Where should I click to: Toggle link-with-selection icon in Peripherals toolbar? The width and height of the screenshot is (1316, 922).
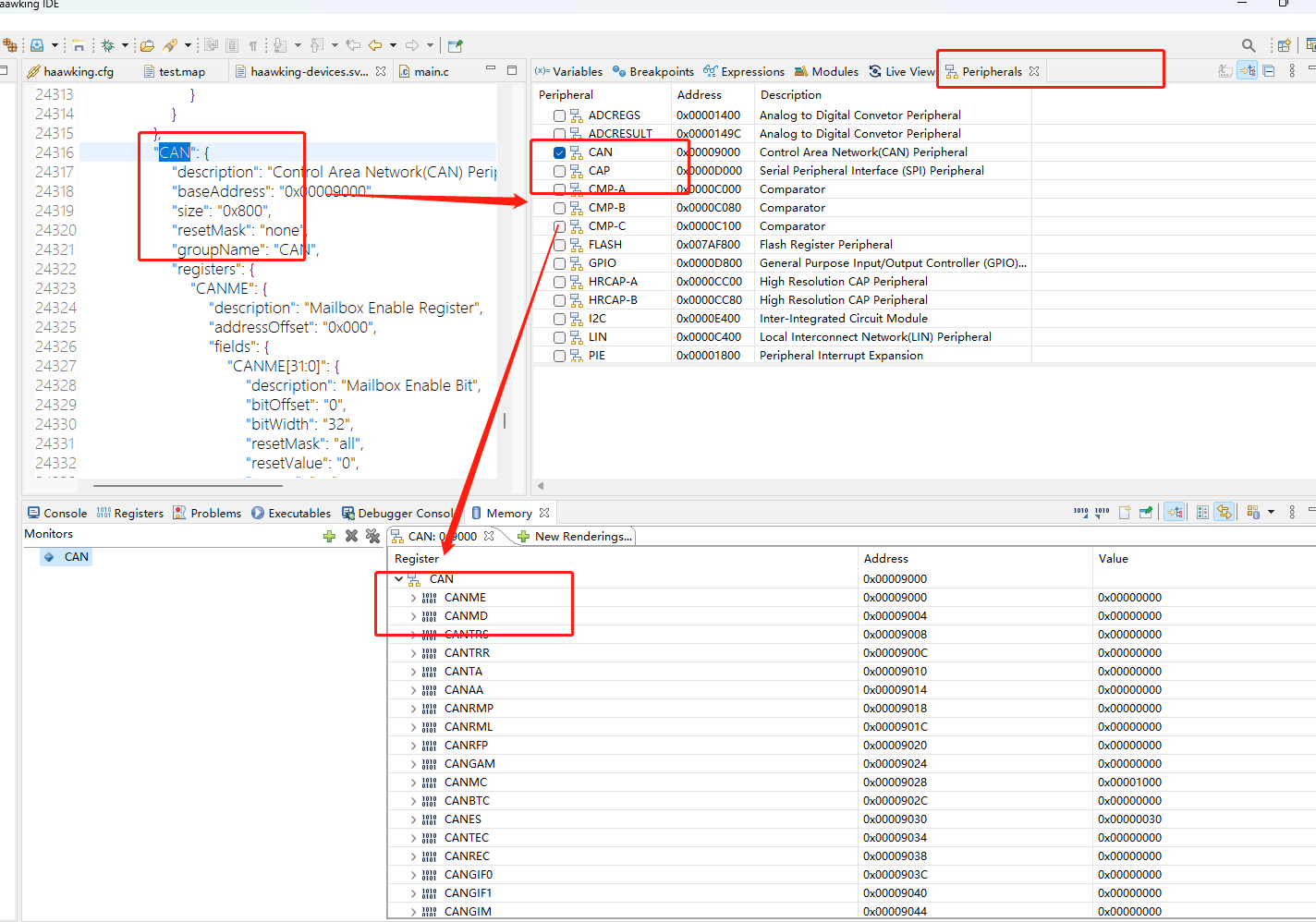(1248, 70)
